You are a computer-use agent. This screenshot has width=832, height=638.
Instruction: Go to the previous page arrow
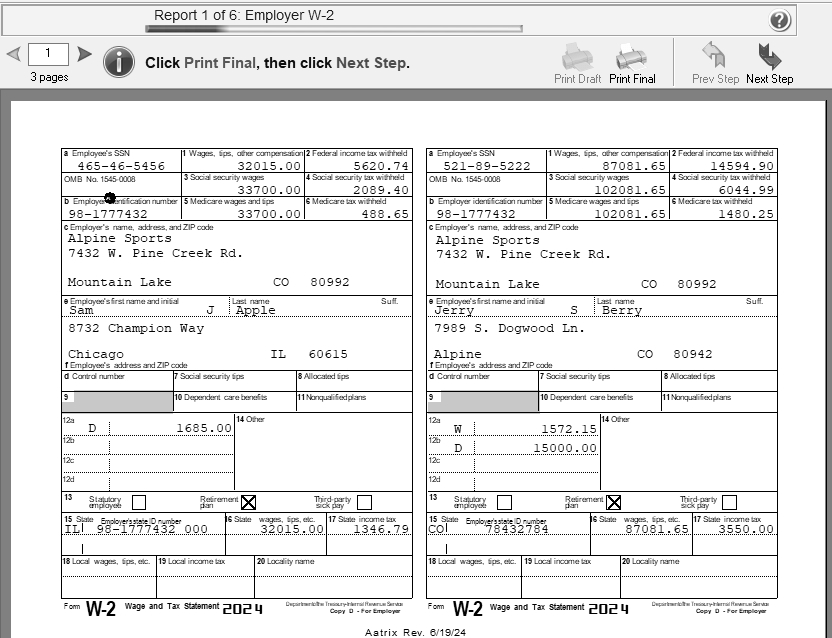(14, 54)
